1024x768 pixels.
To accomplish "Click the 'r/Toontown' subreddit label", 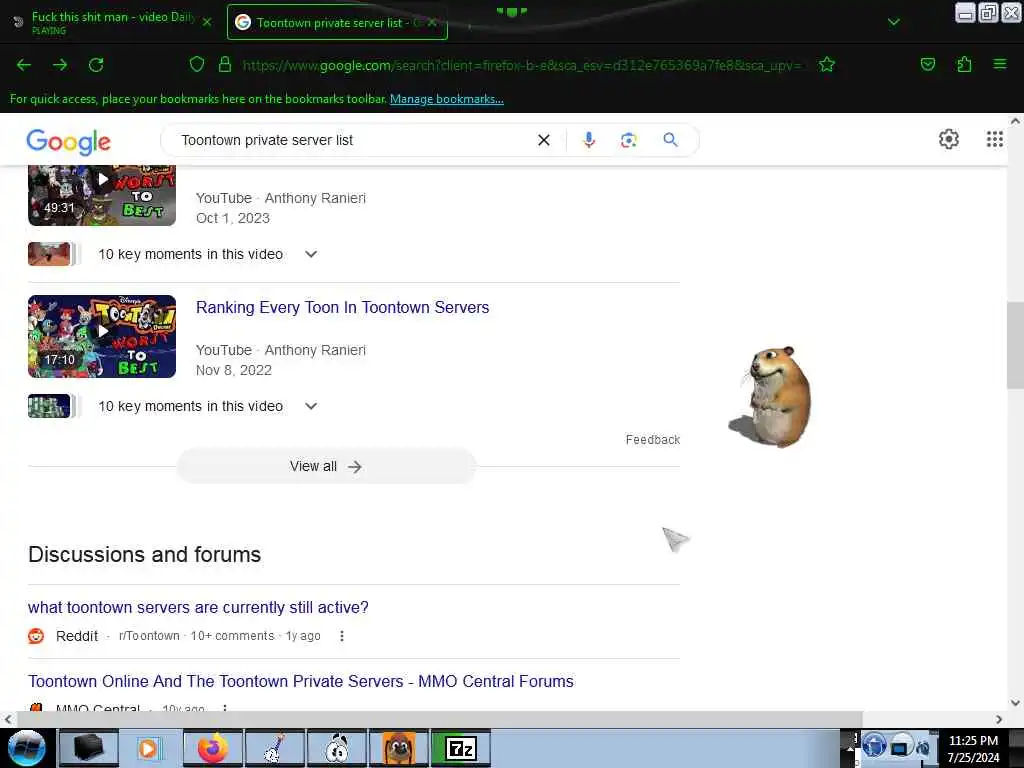I will click(x=149, y=635).
